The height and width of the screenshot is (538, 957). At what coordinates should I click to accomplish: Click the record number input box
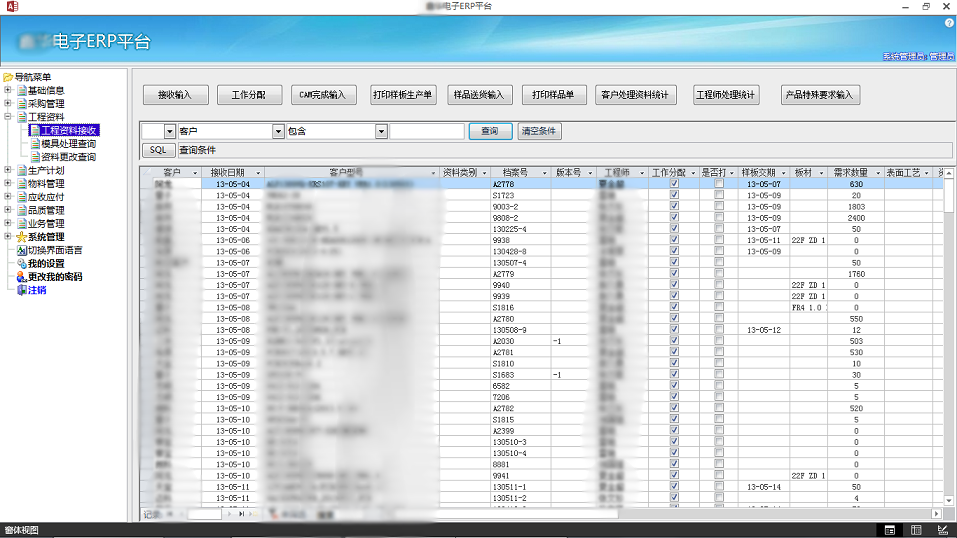click(205, 514)
